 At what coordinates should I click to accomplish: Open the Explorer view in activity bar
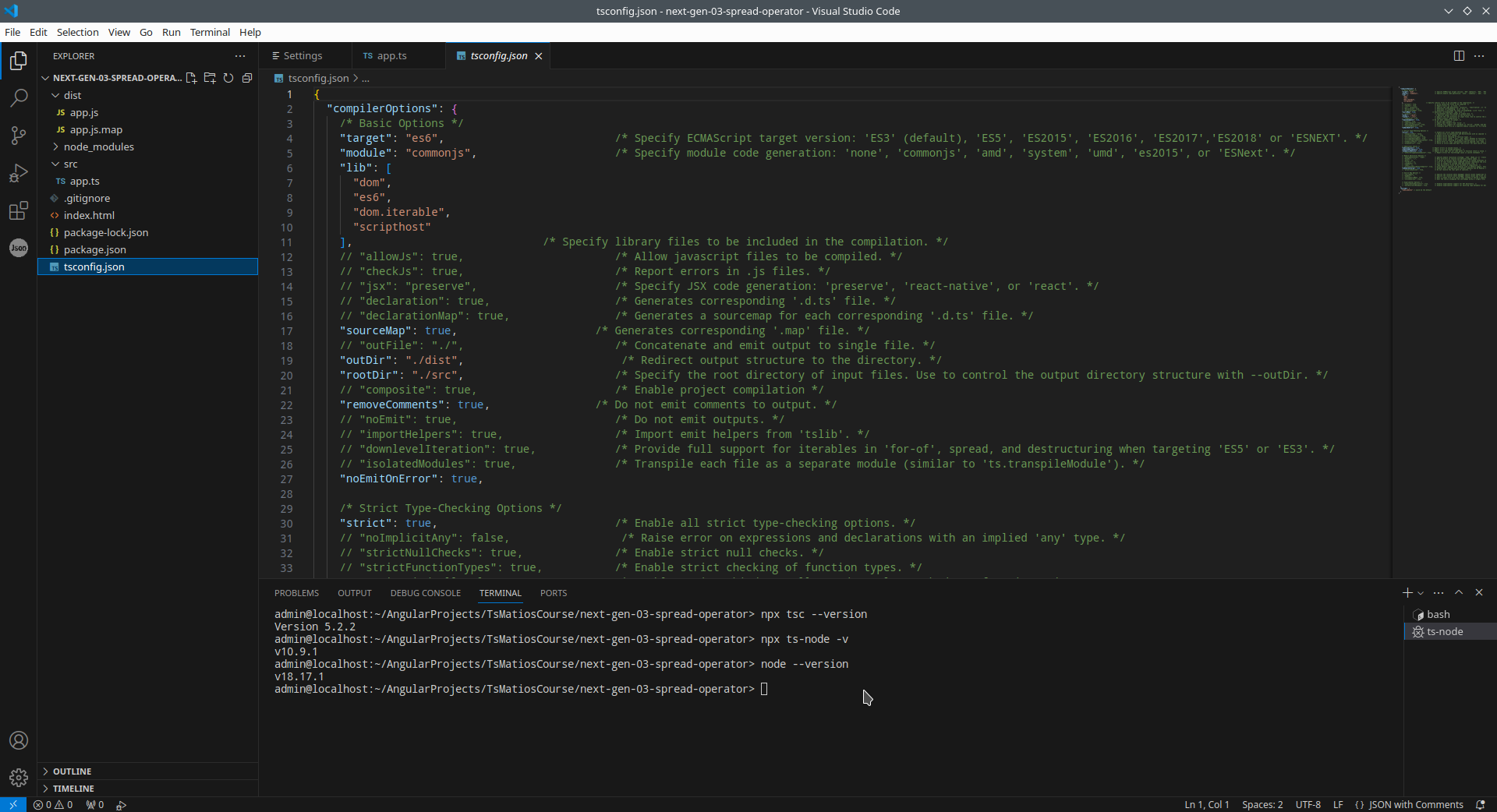pyautogui.click(x=19, y=61)
